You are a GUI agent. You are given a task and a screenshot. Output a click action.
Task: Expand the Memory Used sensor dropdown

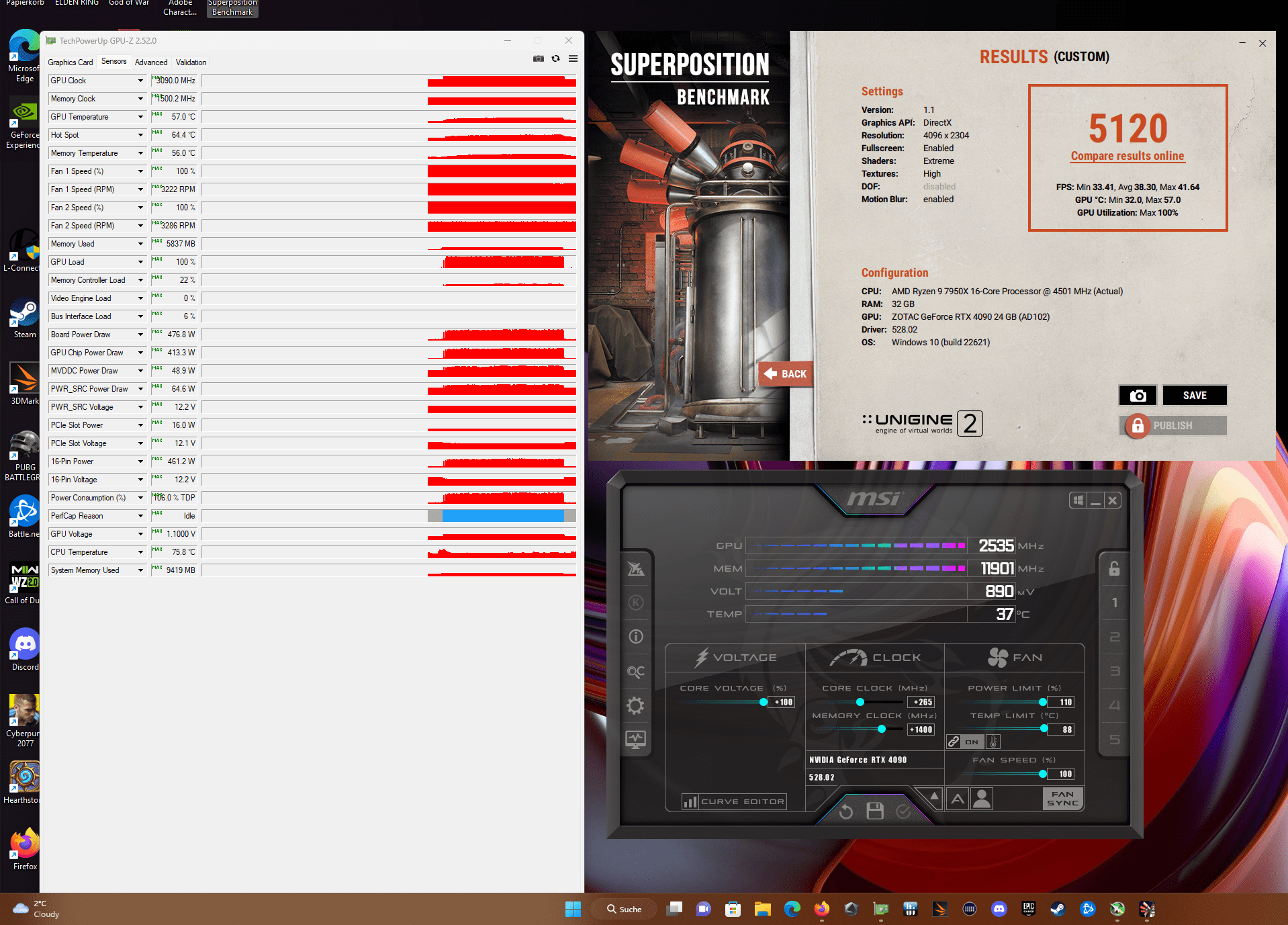click(140, 244)
